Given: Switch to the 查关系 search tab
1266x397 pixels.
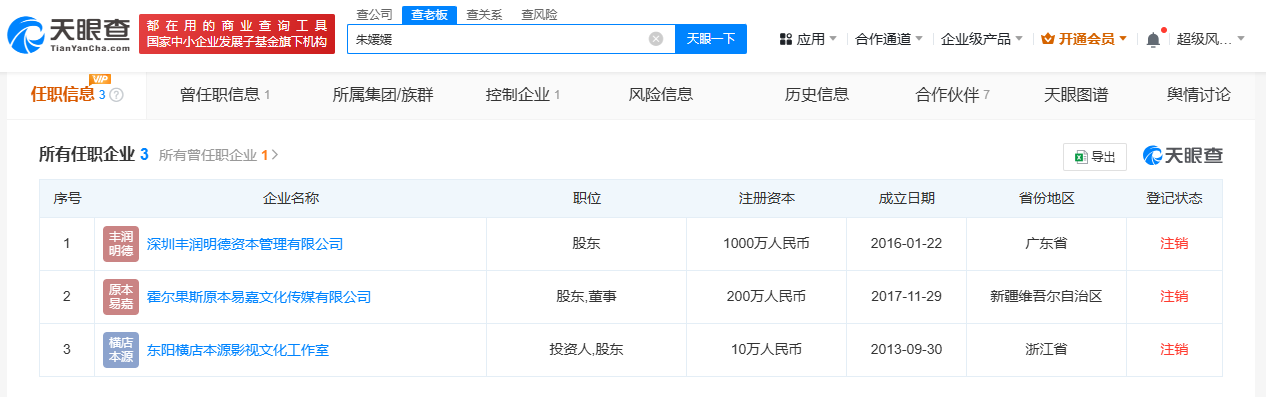Looking at the screenshot, I should pyautogui.click(x=484, y=14).
